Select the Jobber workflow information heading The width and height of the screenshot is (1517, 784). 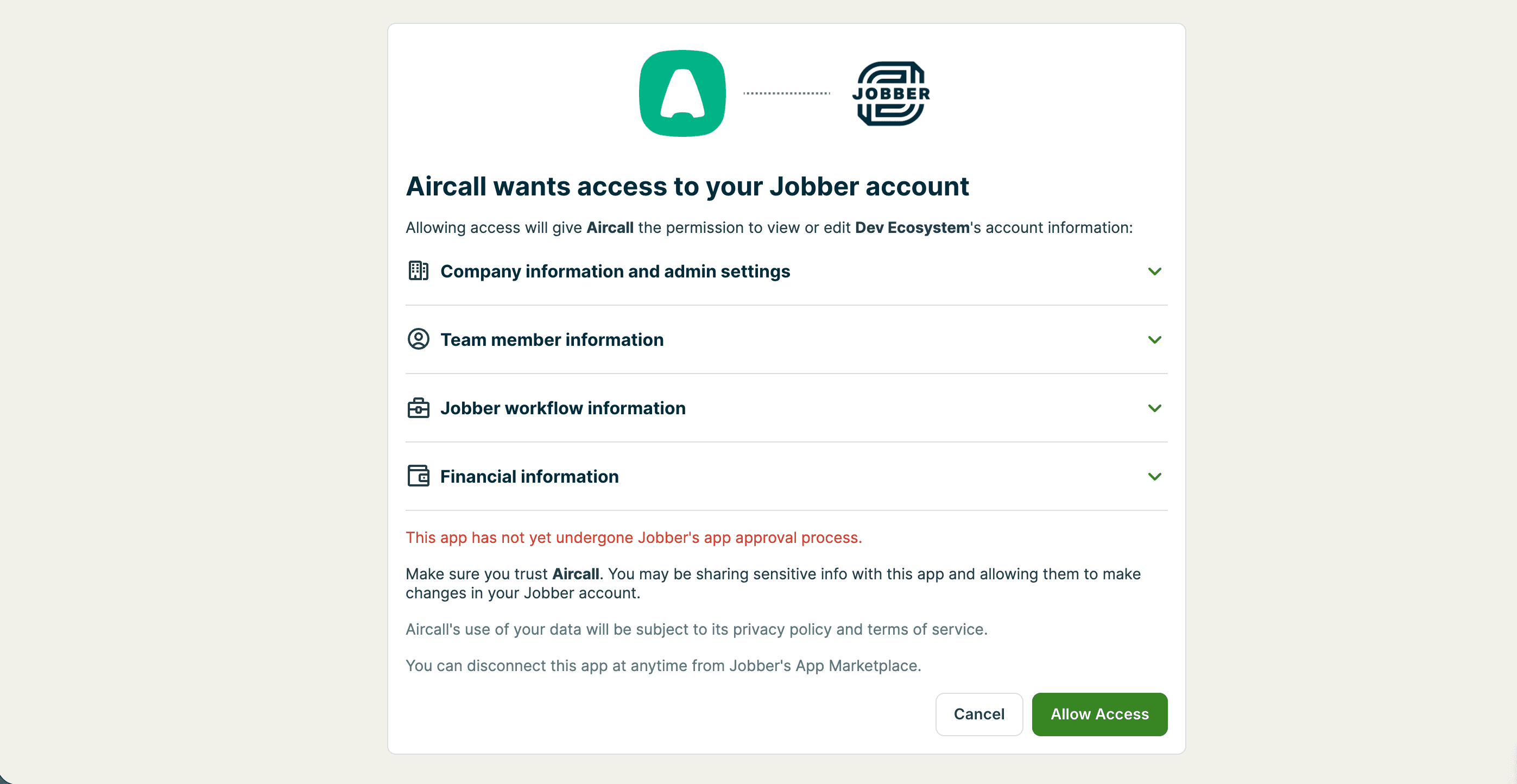tap(562, 408)
